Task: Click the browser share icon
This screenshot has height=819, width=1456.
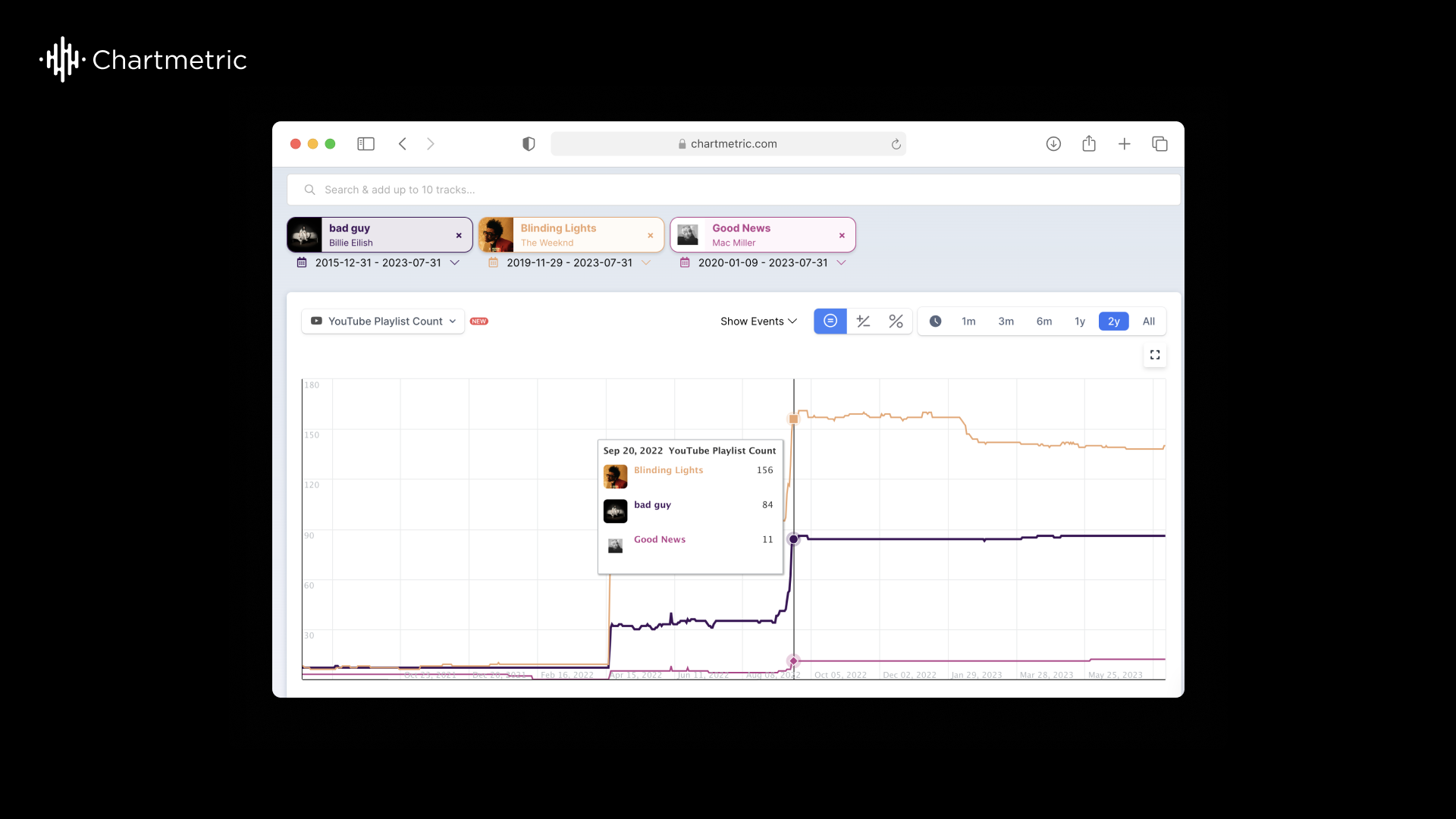Action: (x=1089, y=143)
